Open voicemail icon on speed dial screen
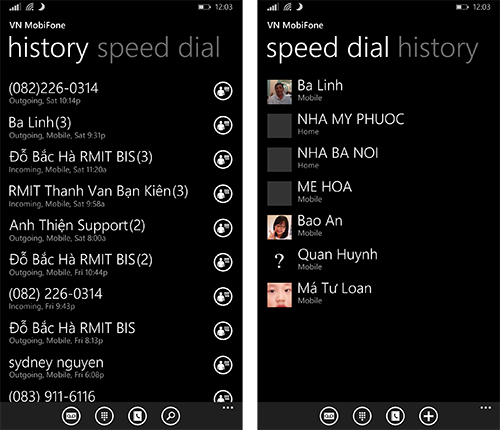Screen dimensions: 500x430 [329, 416]
